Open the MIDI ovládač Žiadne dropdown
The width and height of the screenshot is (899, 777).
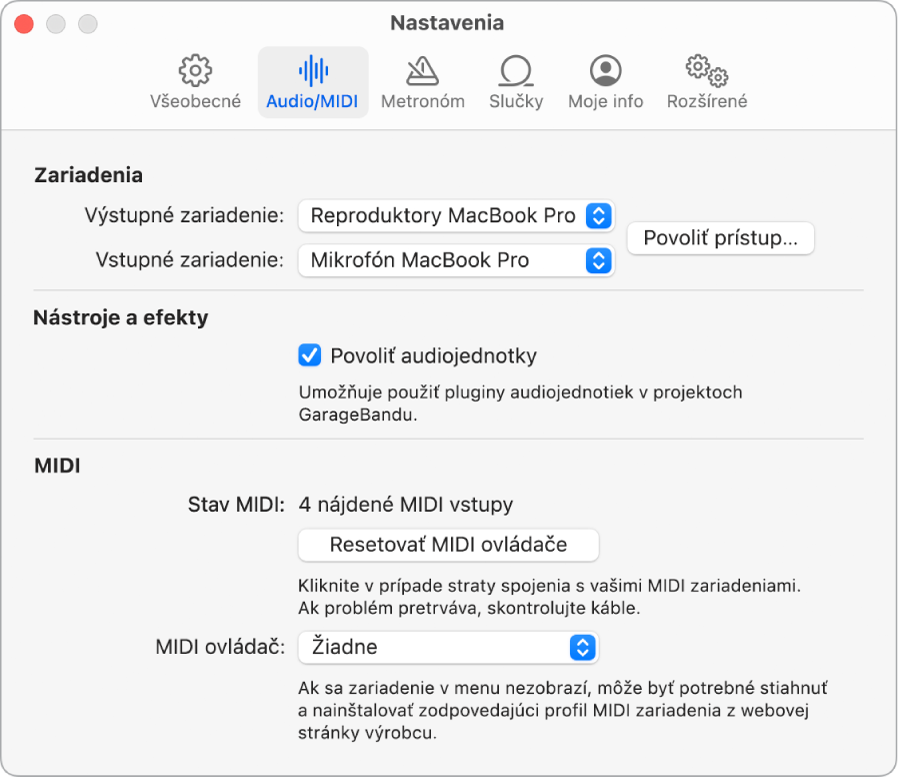coord(448,647)
